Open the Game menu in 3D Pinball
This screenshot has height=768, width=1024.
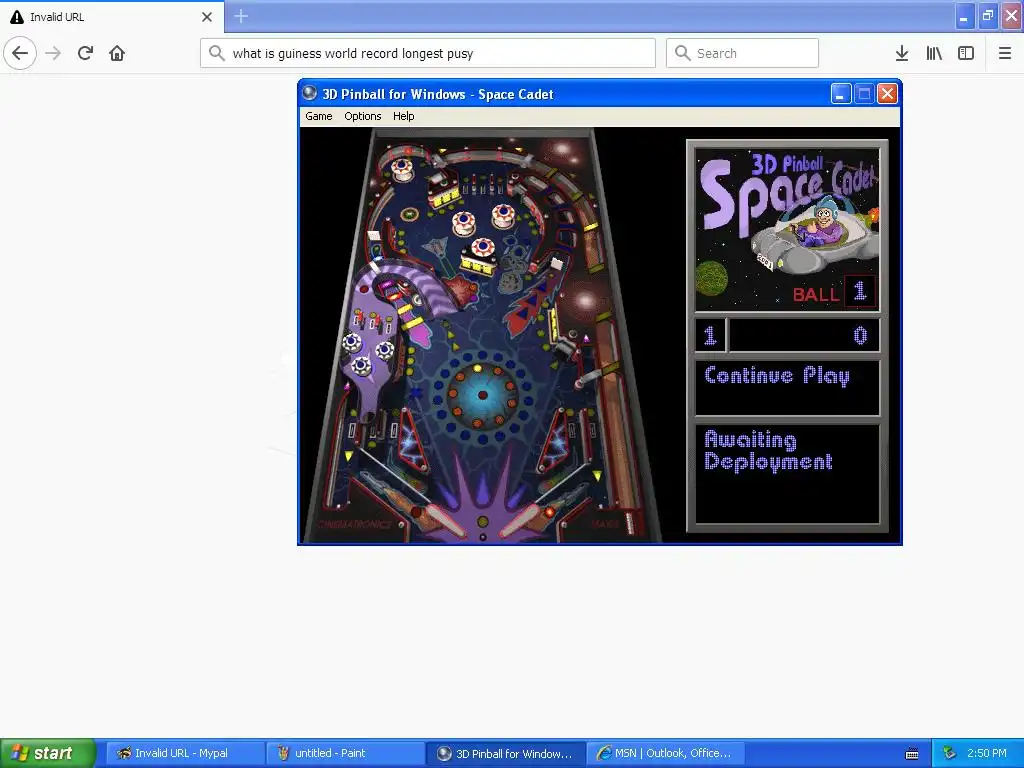(319, 116)
